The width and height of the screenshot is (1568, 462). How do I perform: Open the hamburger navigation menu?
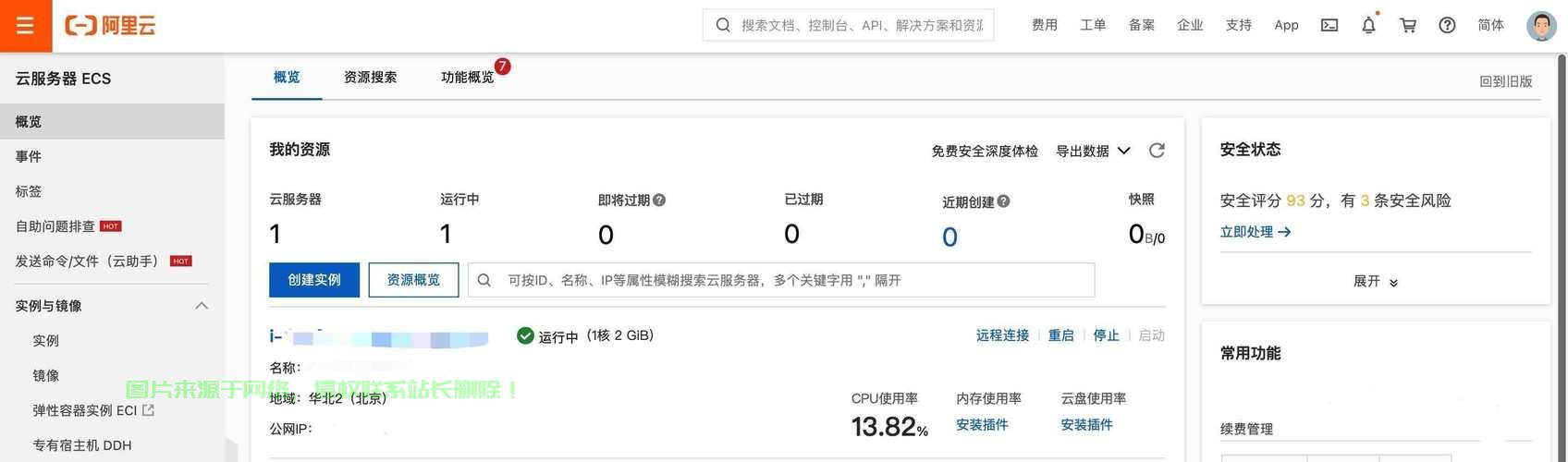25,26
